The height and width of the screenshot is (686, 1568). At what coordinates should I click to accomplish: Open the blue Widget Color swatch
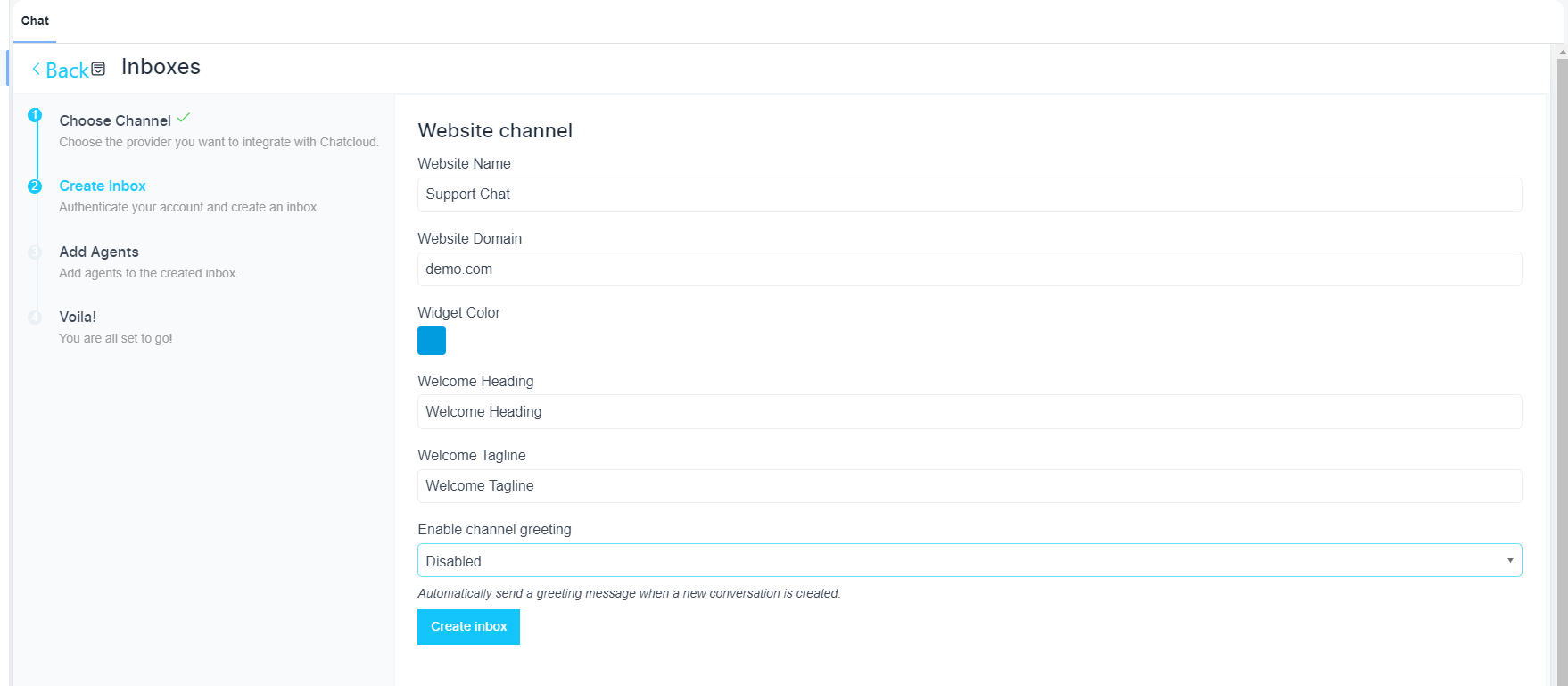pos(432,341)
